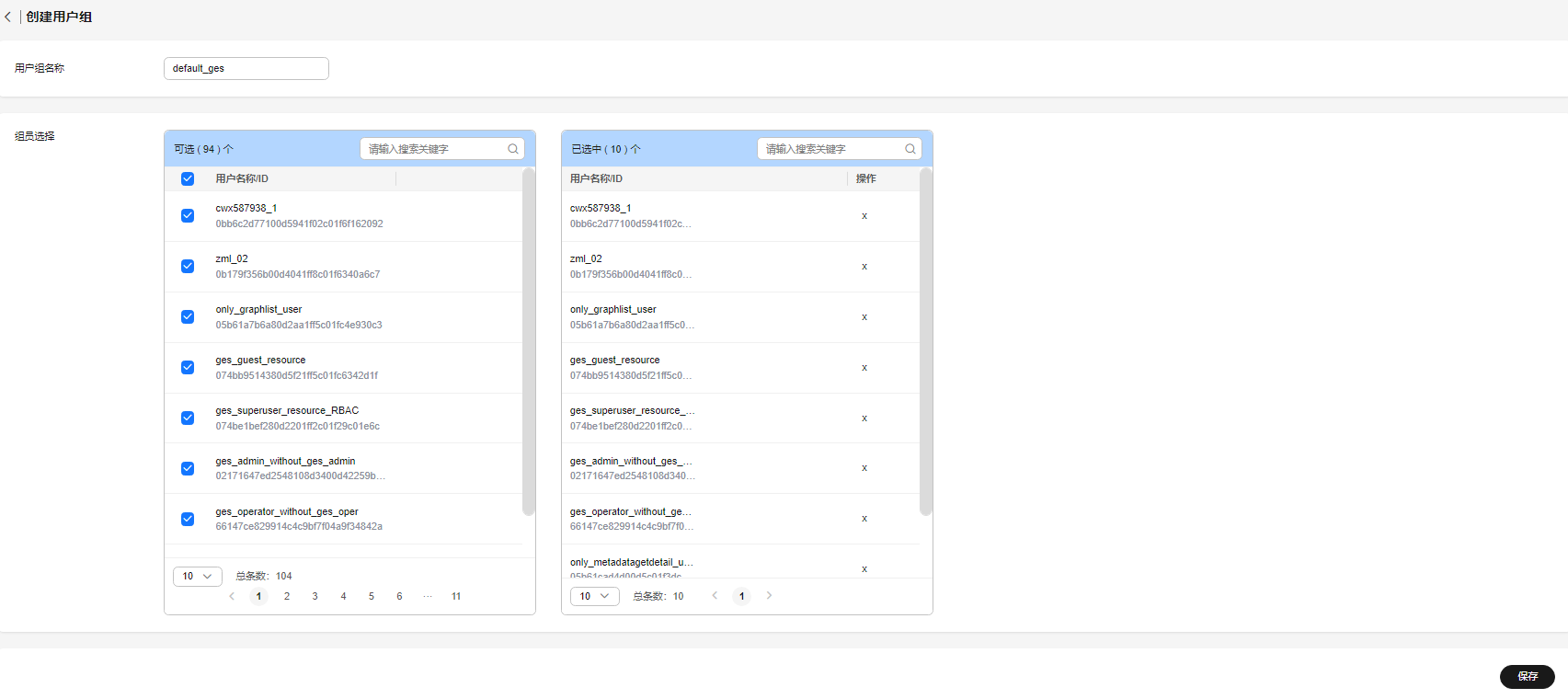Uncheck ges_operator_without_ges_oper checkbox
The width and height of the screenshot is (1568, 699).
[x=188, y=519]
